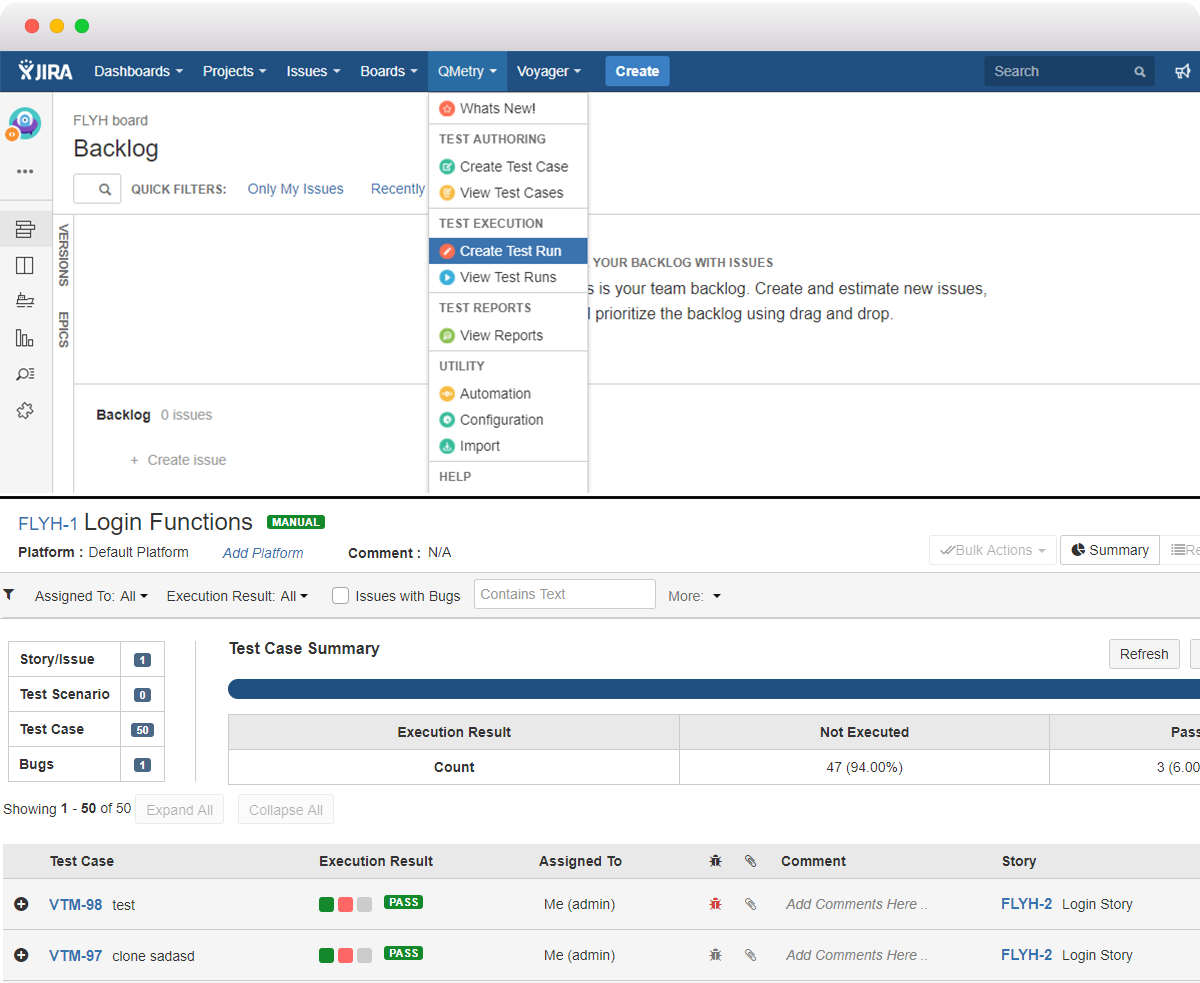The image size is (1200, 983).
Task: Select Import menu item
Action: point(508,446)
